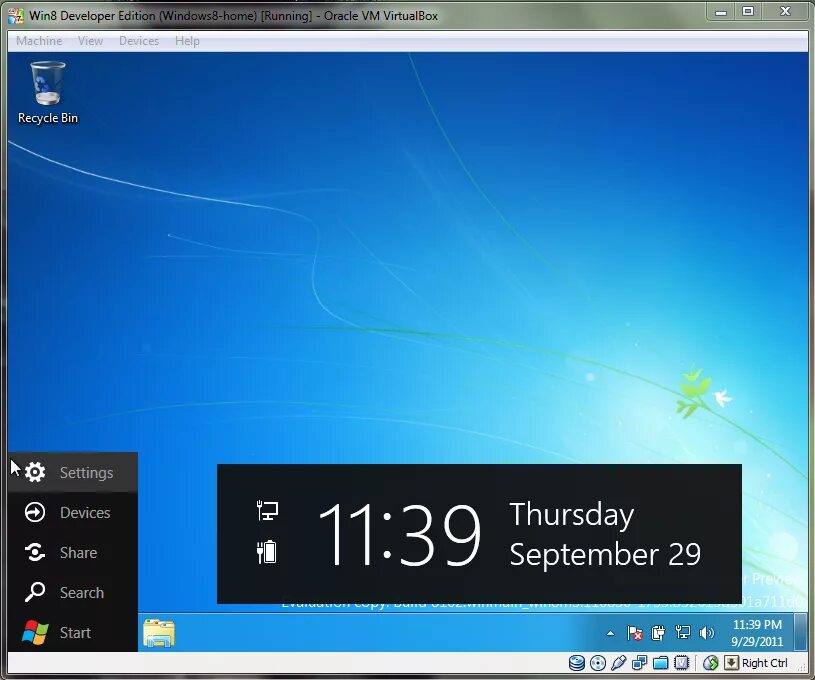The image size is (815, 680).
Task: Open the Search charm
Action: click(73, 593)
